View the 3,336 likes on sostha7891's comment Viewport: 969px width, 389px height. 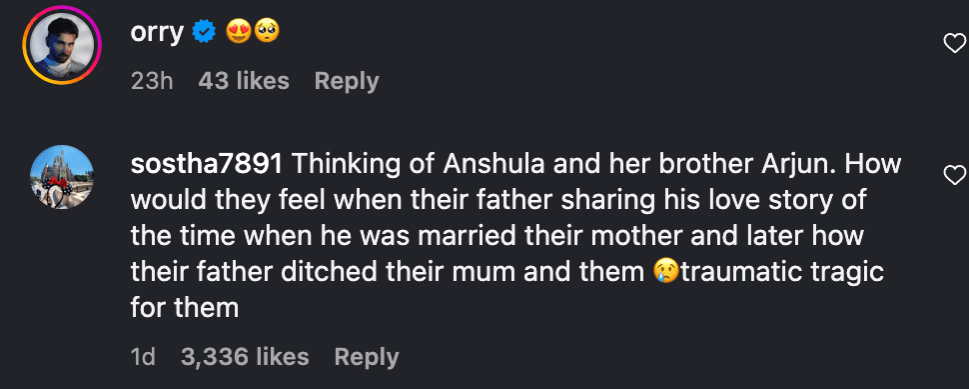245,357
